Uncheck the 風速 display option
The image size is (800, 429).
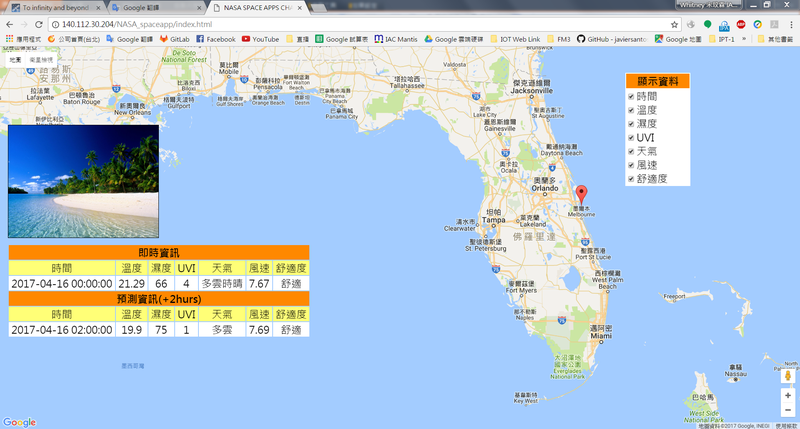[631, 165]
